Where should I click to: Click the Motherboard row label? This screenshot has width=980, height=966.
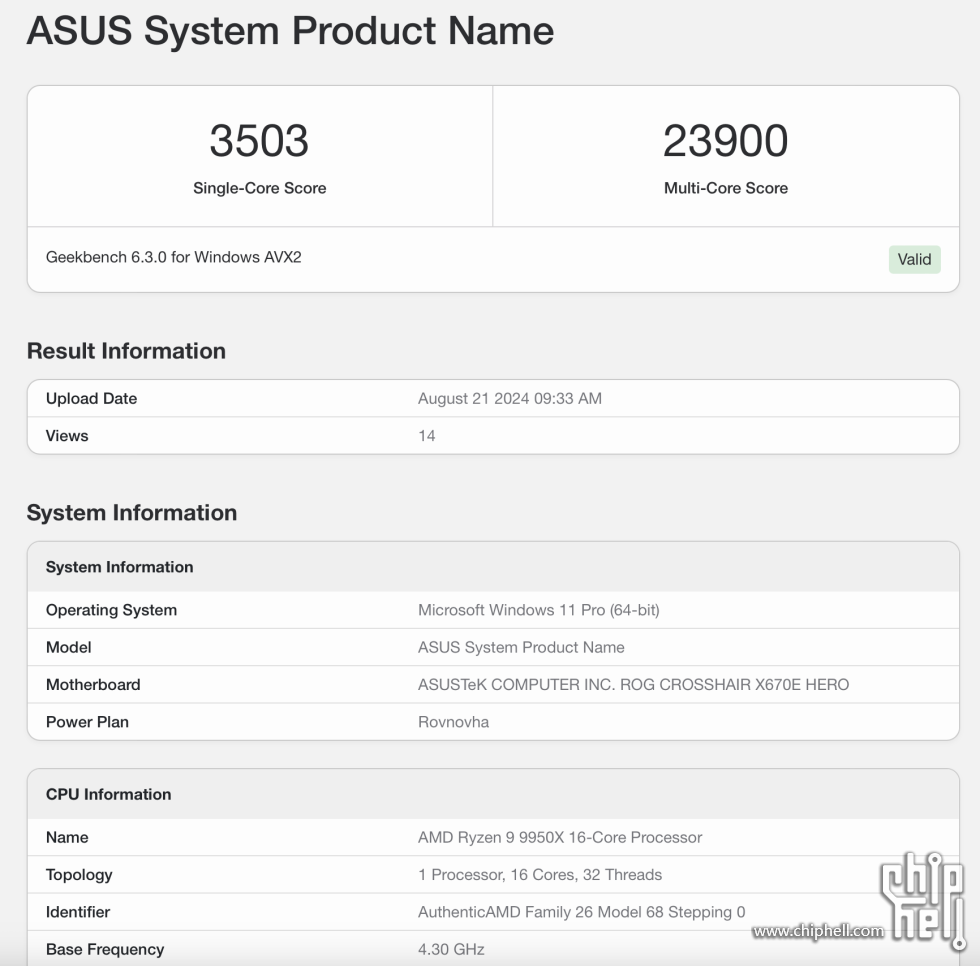(93, 685)
